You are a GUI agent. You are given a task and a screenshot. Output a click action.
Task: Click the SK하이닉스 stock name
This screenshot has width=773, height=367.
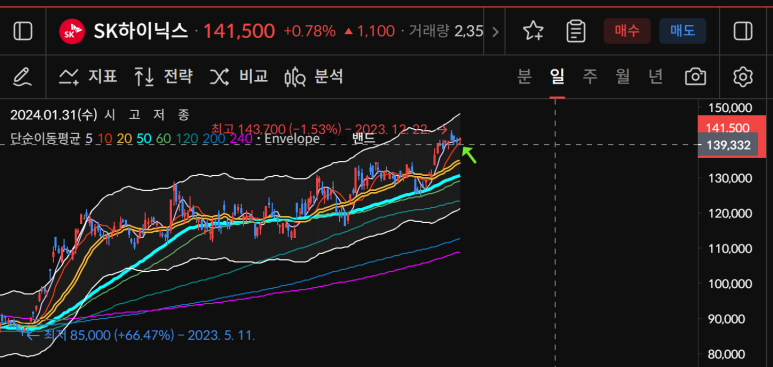[x=141, y=32]
